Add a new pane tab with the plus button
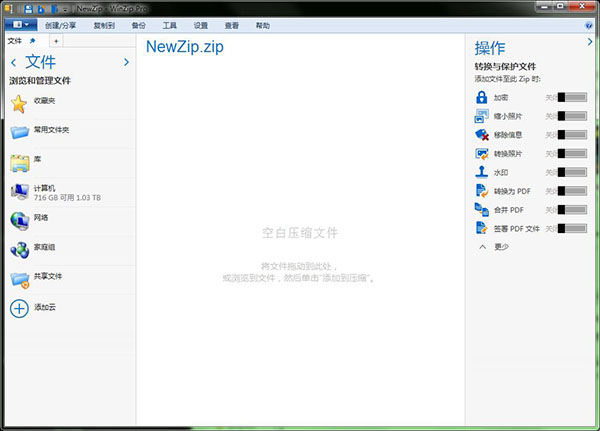 (56, 41)
